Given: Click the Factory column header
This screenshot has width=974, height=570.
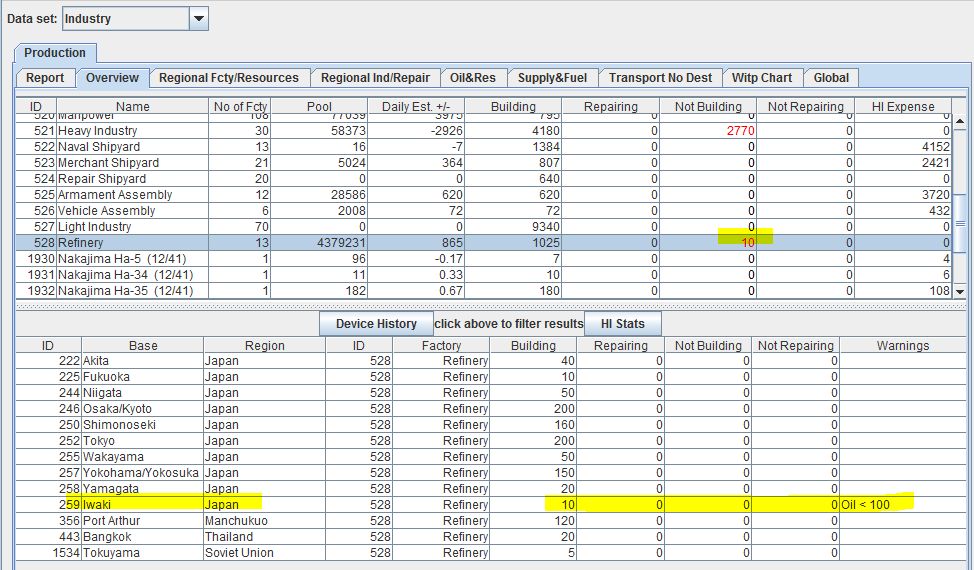Looking at the screenshot, I should (x=441, y=346).
